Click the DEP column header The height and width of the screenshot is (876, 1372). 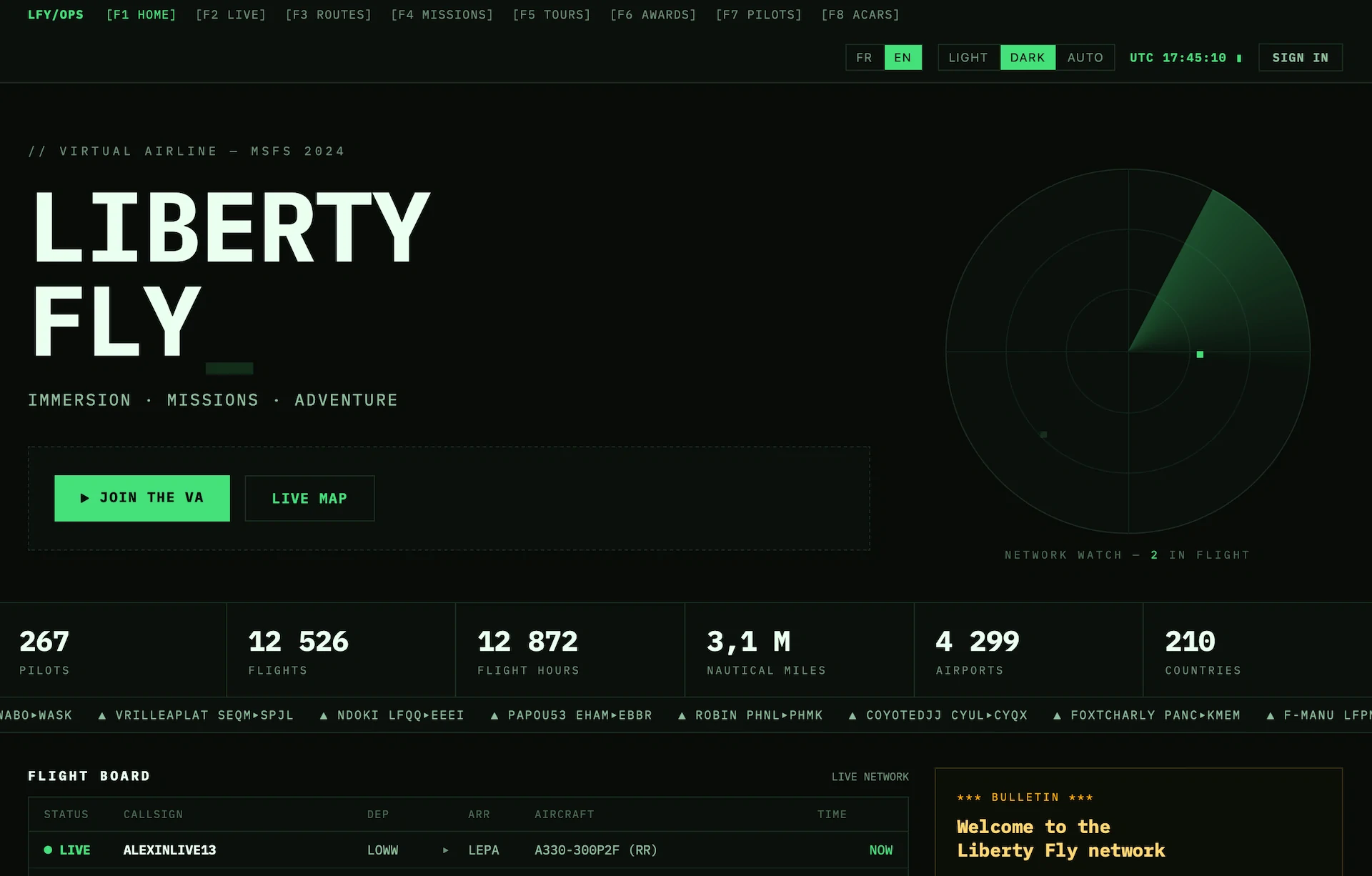(x=378, y=815)
